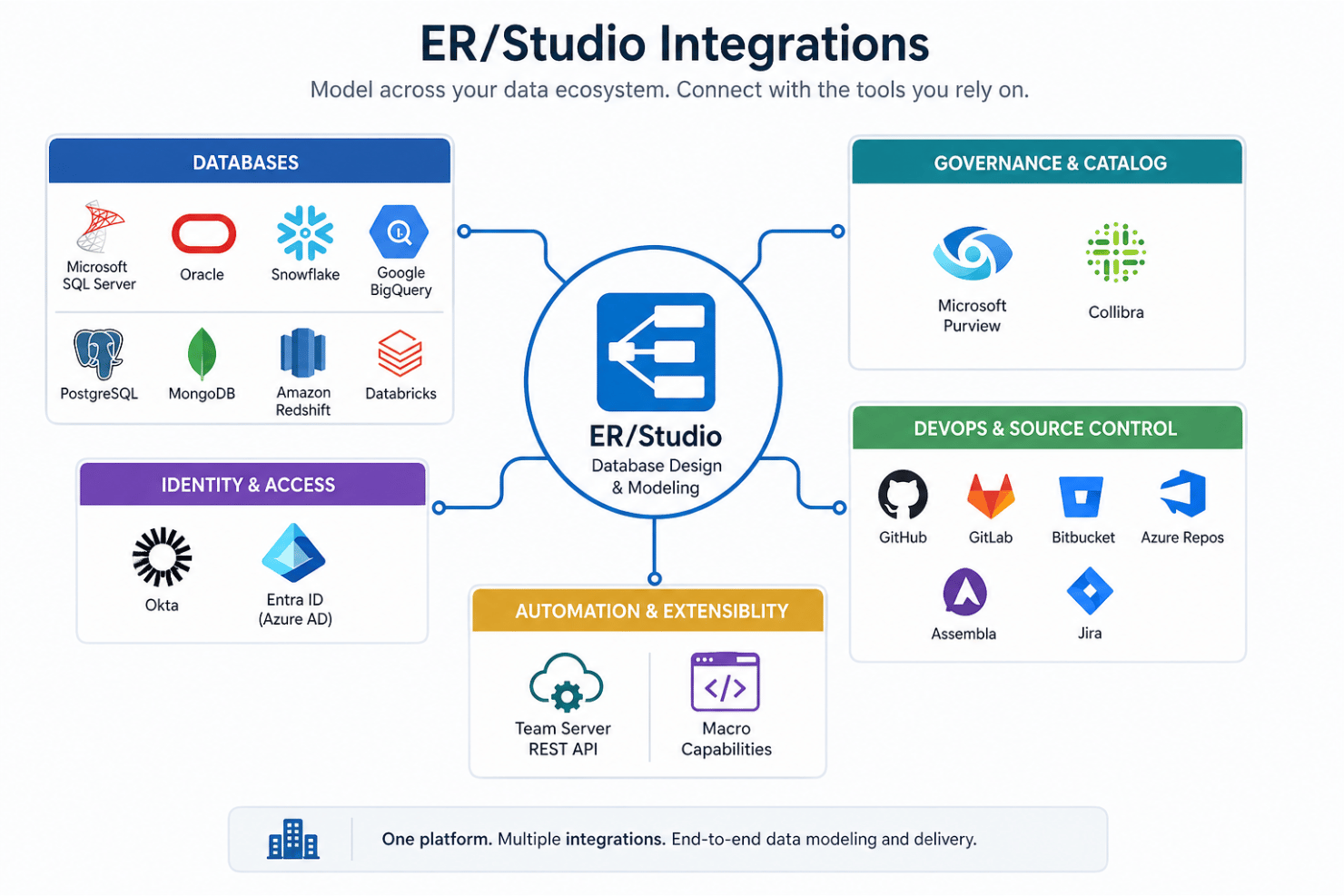Click the red Oracle logo

tap(203, 233)
